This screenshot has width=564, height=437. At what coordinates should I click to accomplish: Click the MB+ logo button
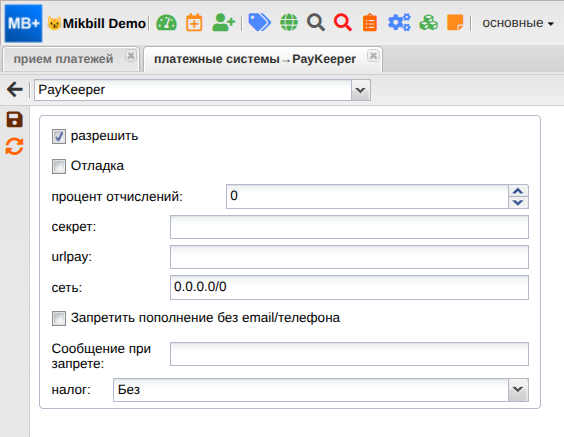(x=23, y=23)
